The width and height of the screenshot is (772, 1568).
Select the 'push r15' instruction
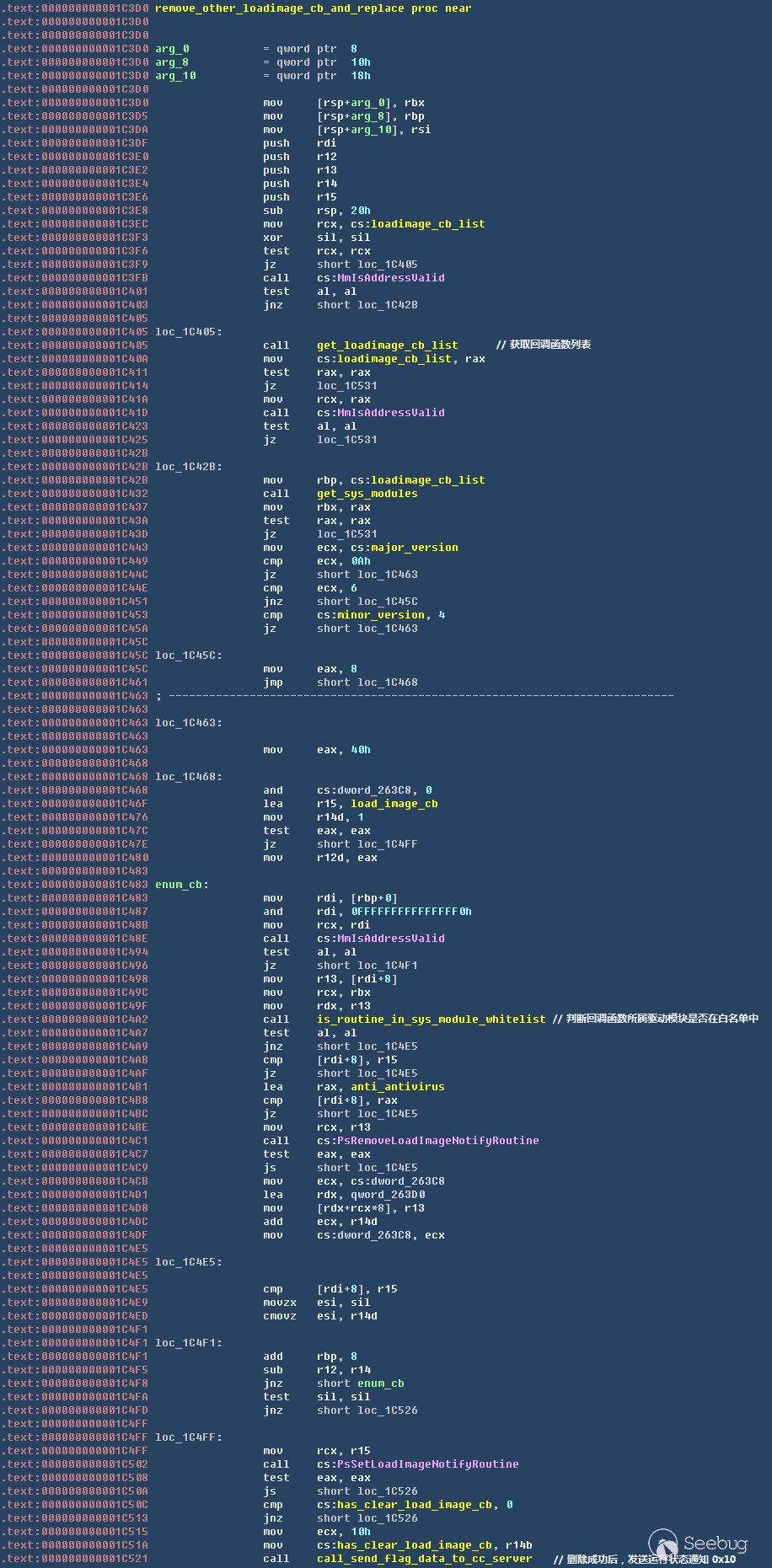[300, 197]
